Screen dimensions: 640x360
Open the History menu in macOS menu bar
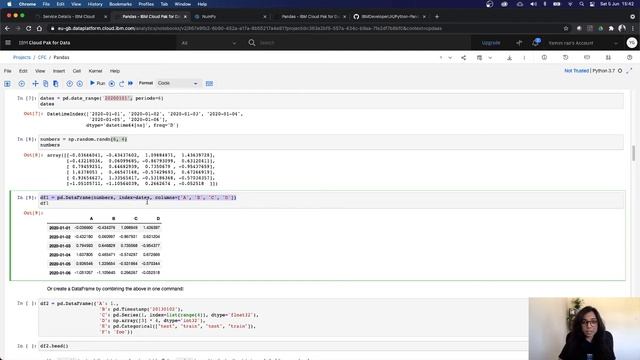(95, 4)
